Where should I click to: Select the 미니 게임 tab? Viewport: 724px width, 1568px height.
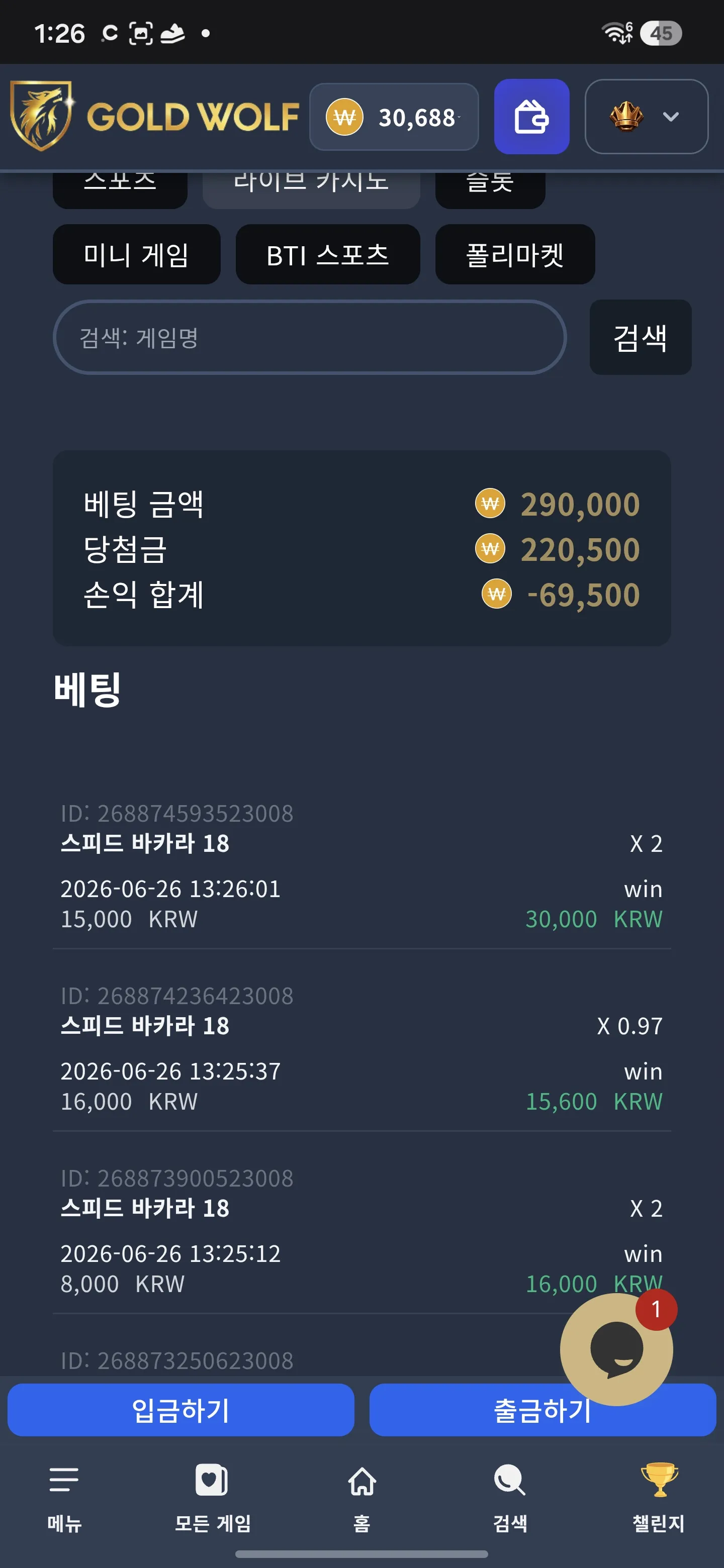click(x=136, y=254)
